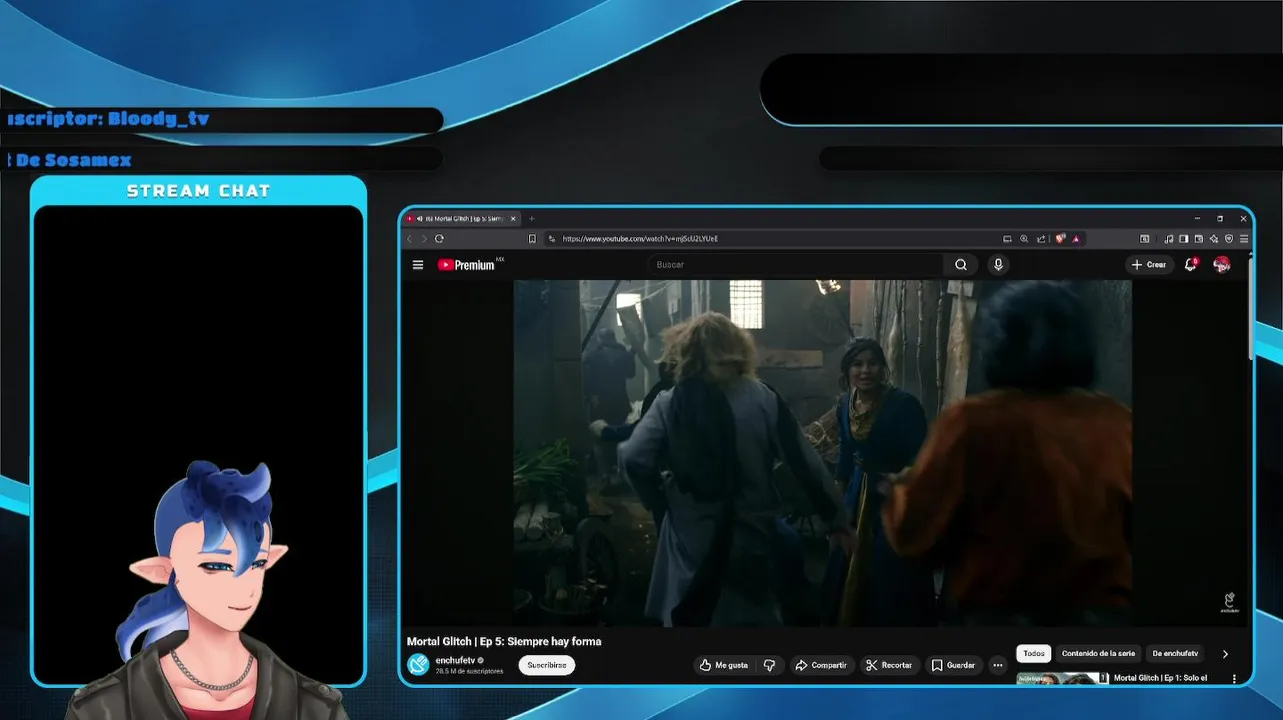Click the YouTube search magnifier button

[x=961, y=265]
